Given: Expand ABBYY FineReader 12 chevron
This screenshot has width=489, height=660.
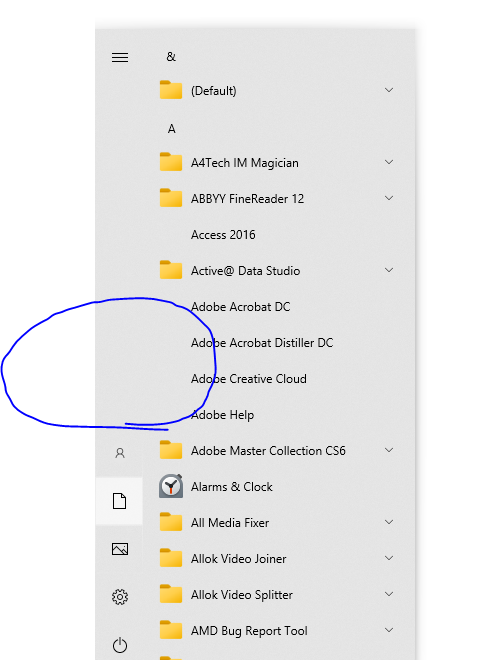Looking at the screenshot, I should (389, 198).
